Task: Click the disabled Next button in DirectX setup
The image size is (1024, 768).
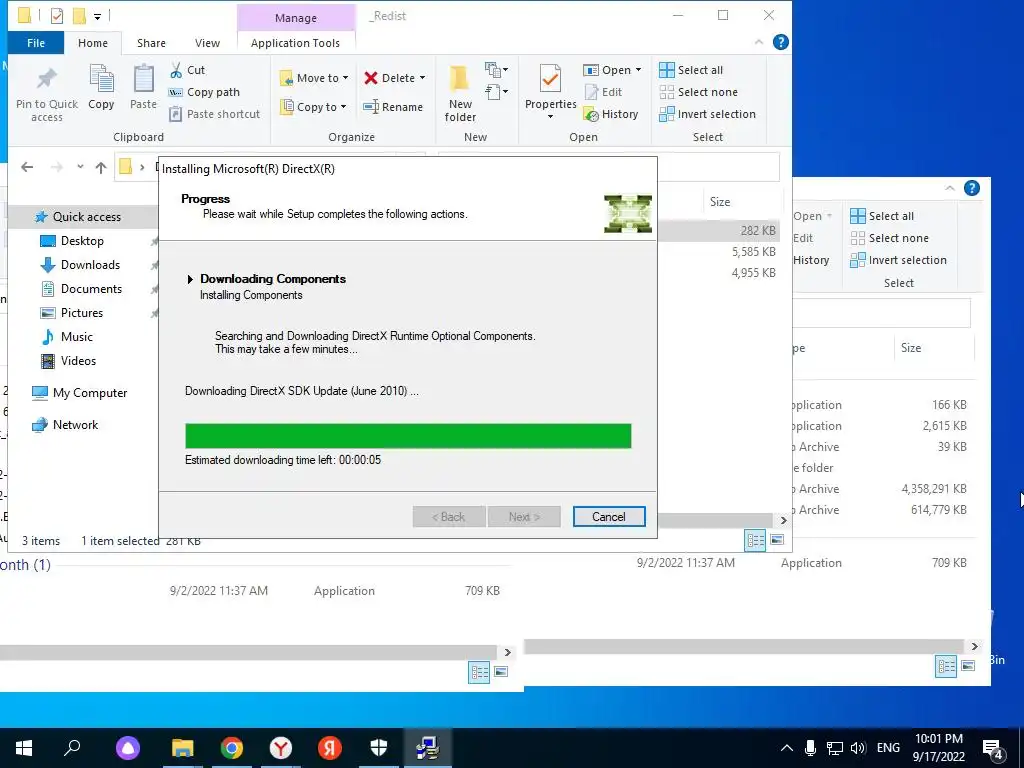Action: (x=524, y=517)
